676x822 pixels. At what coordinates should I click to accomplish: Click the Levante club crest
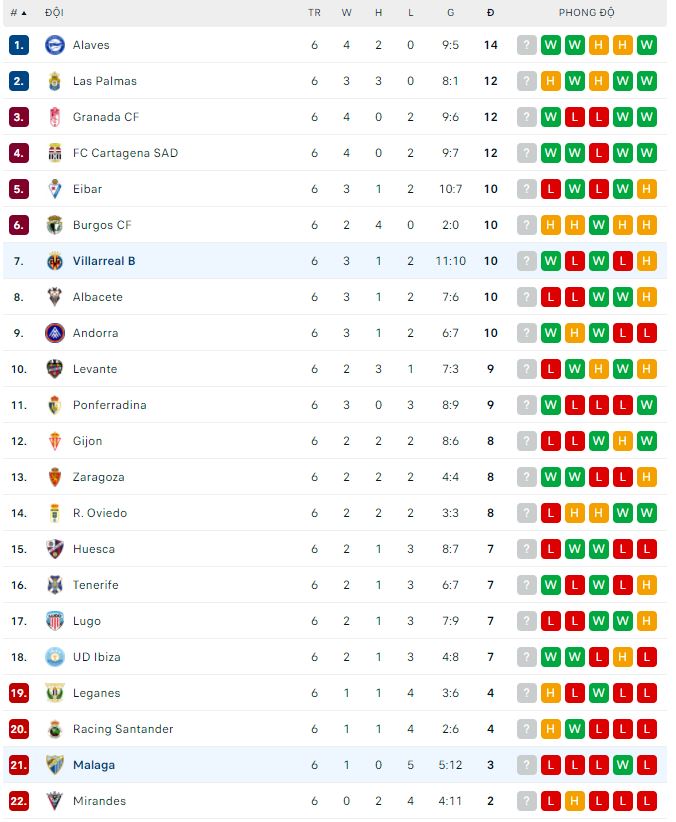(x=57, y=369)
